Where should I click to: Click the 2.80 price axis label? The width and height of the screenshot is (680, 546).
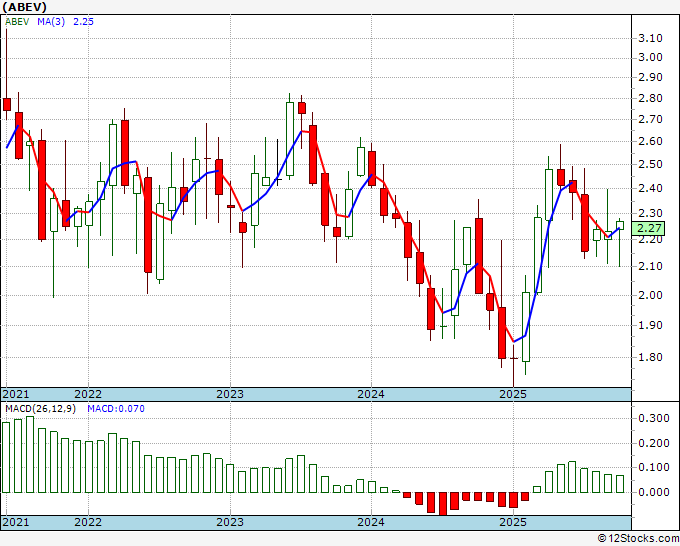tap(650, 98)
